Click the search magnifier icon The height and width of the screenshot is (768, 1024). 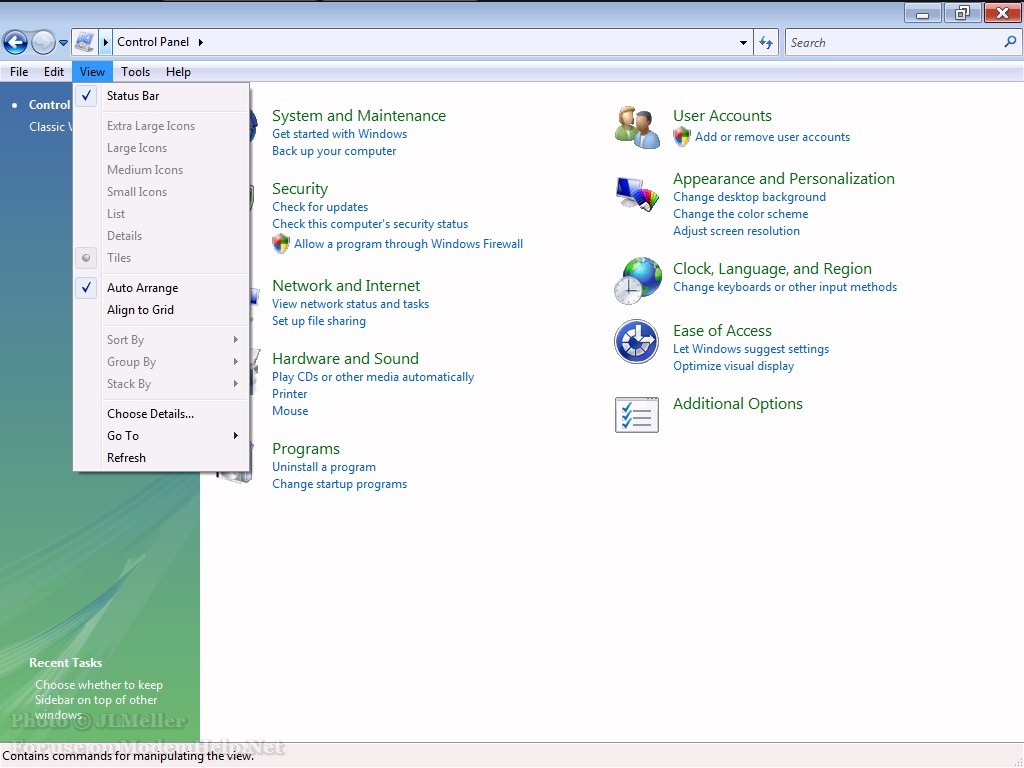[1010, 42]
